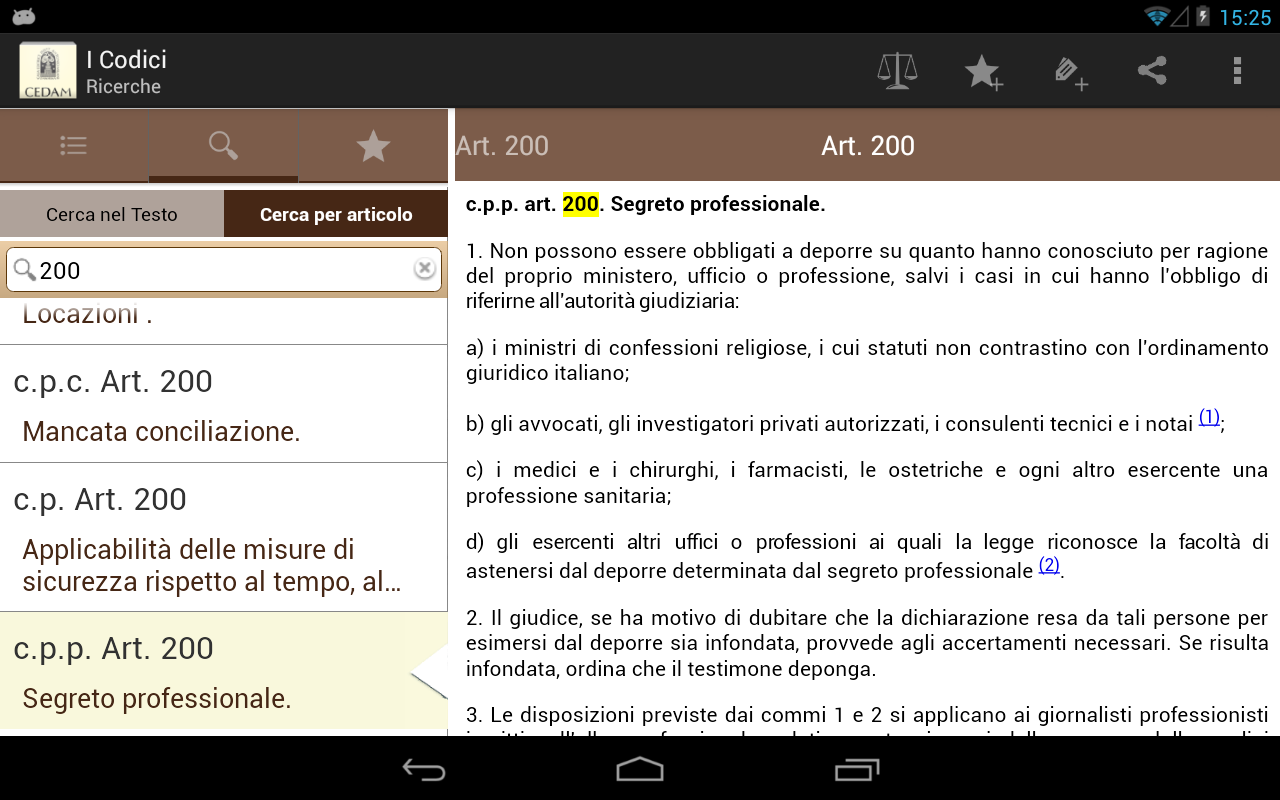Open result c.p. Art. 200
Image resolution: width=1280 pixels, height=800 pixels.
[x=100, y=499]
